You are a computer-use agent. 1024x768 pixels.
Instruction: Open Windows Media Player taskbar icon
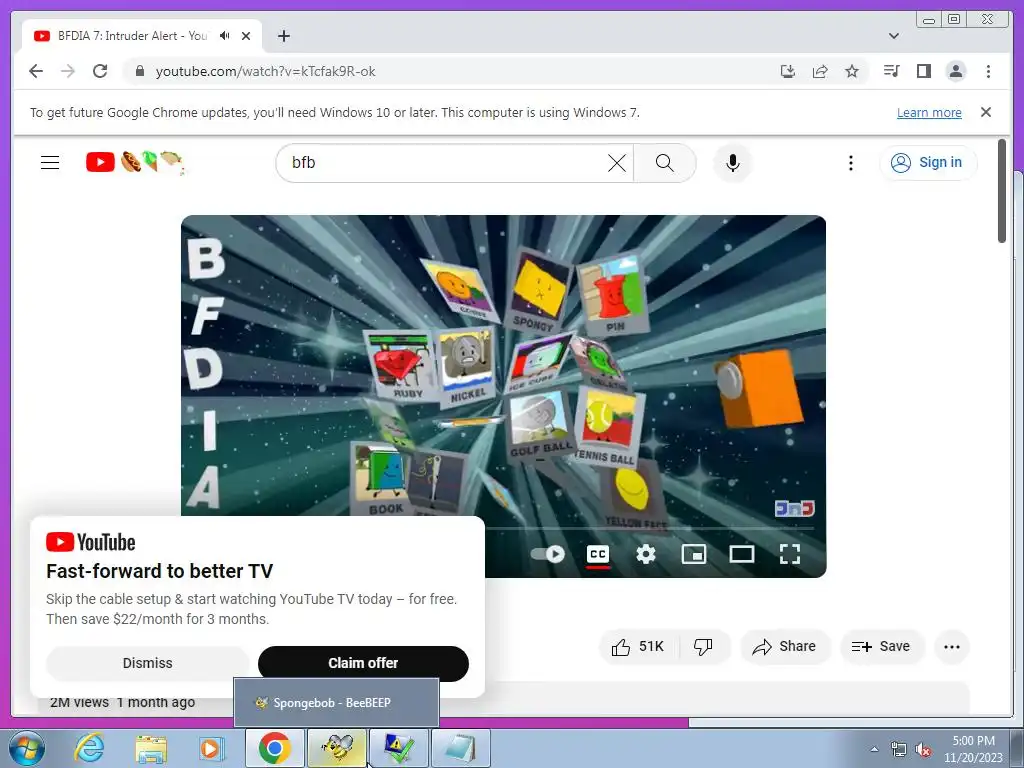211,748
